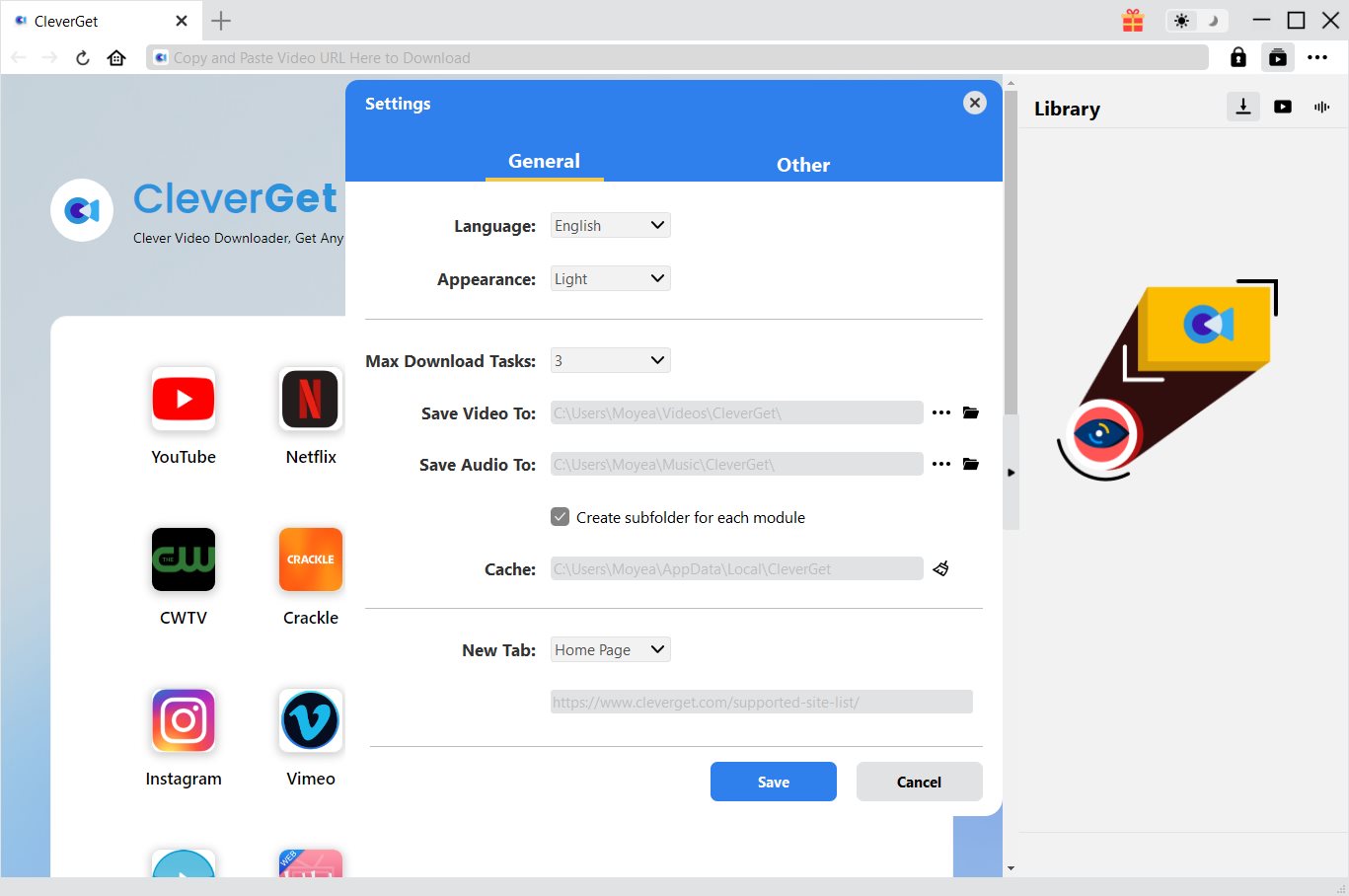
Task: Switch appearance to dark mode moon toggle
Action: point(1211,20)
